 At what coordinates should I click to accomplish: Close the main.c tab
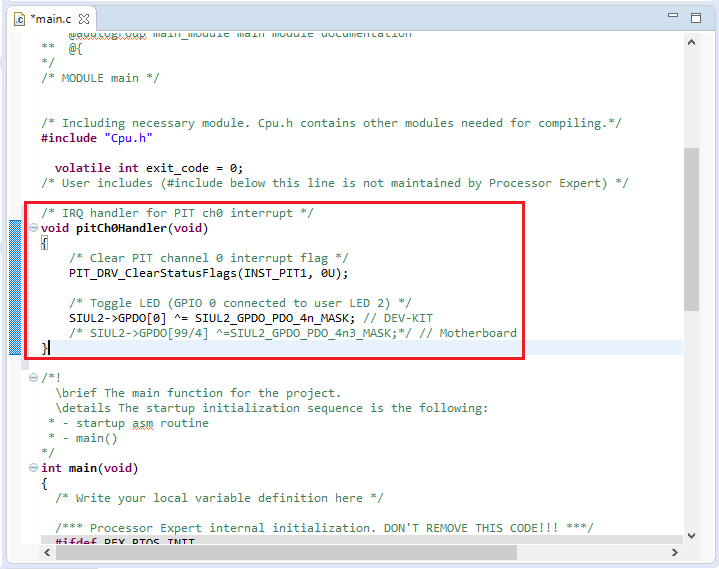point(84,19)
